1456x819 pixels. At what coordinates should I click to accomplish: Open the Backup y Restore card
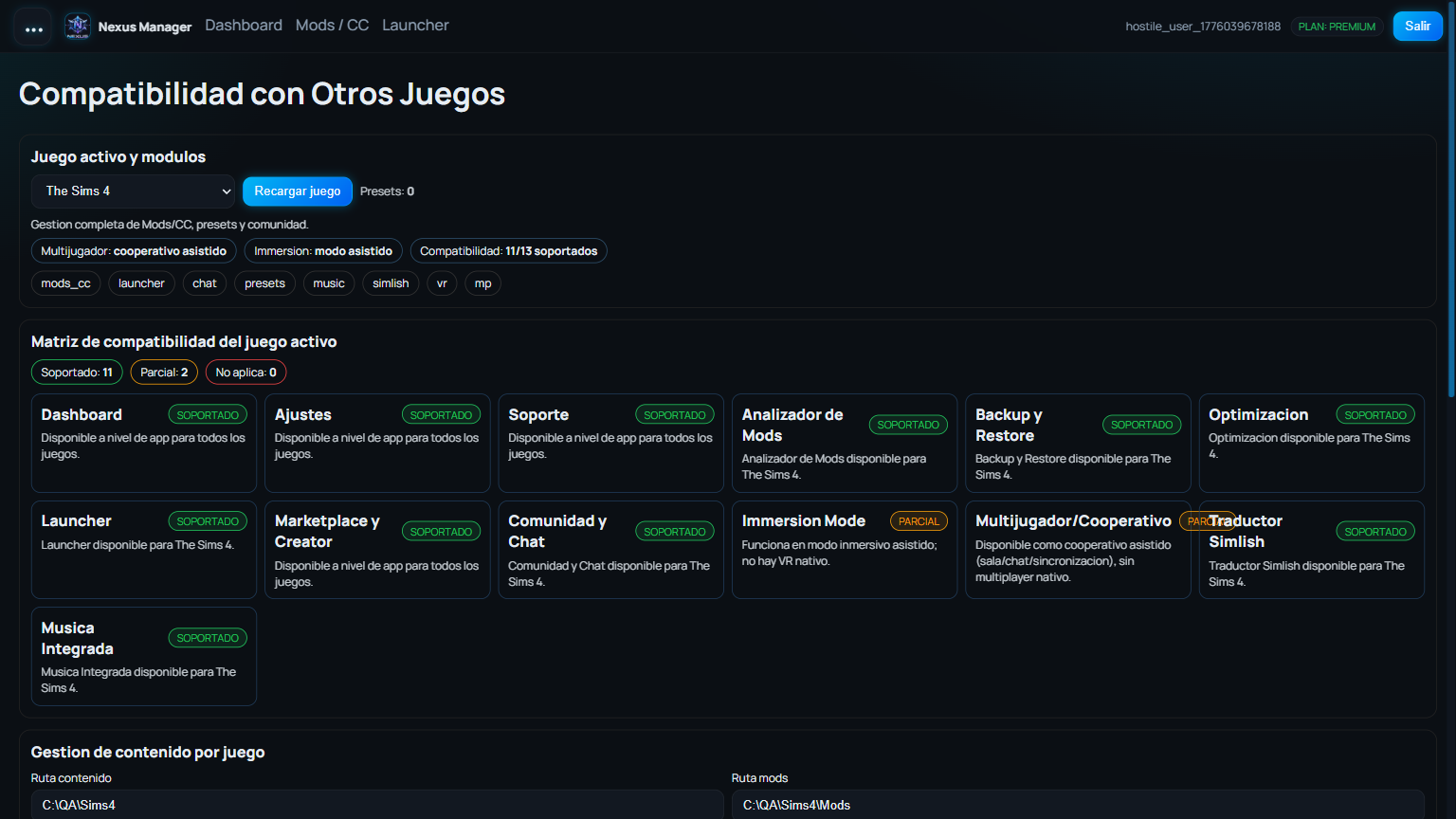coord(1078,443)
